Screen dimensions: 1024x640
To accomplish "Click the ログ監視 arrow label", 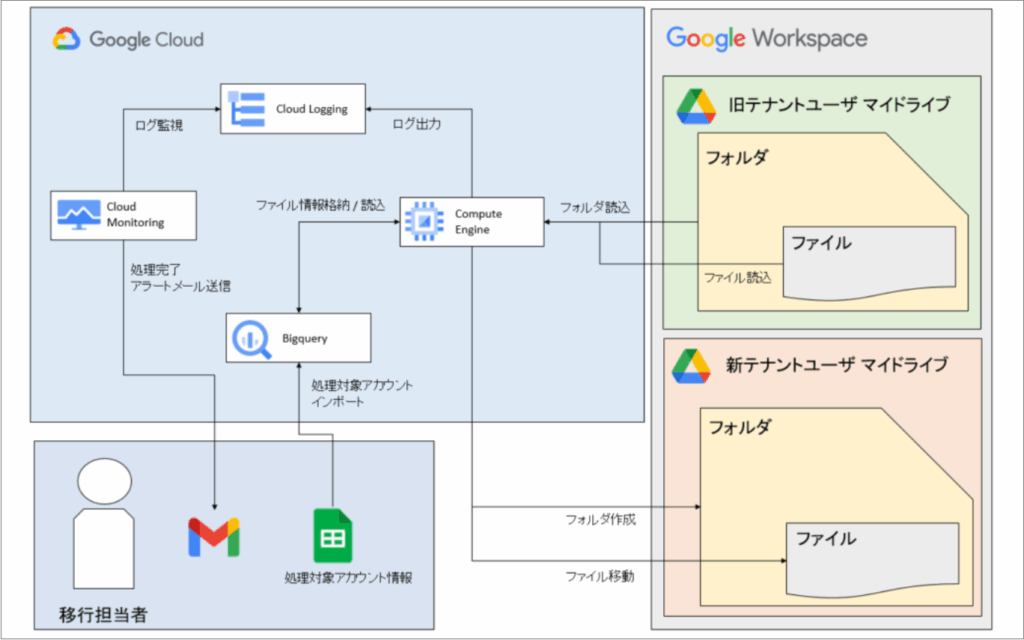I will [158, 126].
